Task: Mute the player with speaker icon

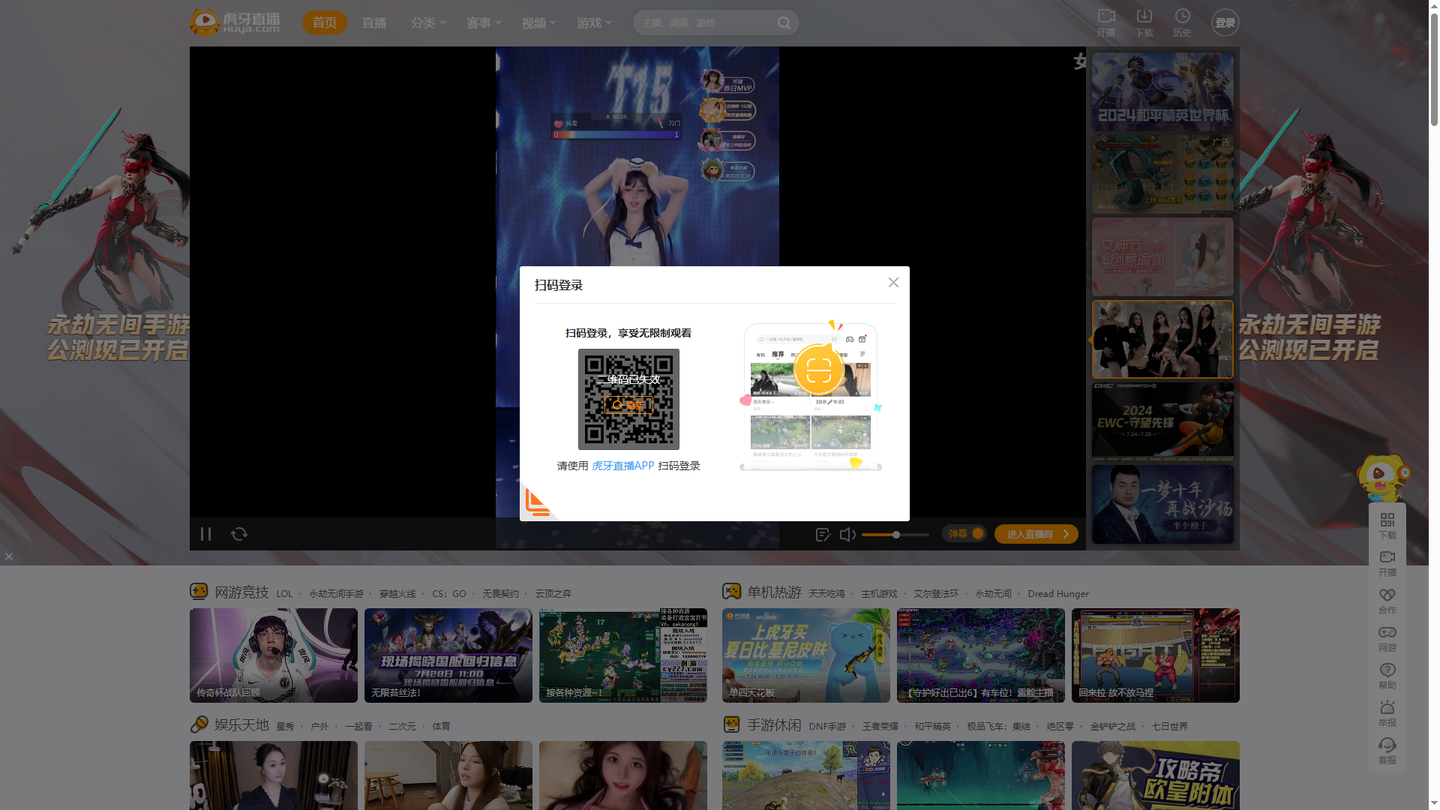Action: click(x=847, y=534)
